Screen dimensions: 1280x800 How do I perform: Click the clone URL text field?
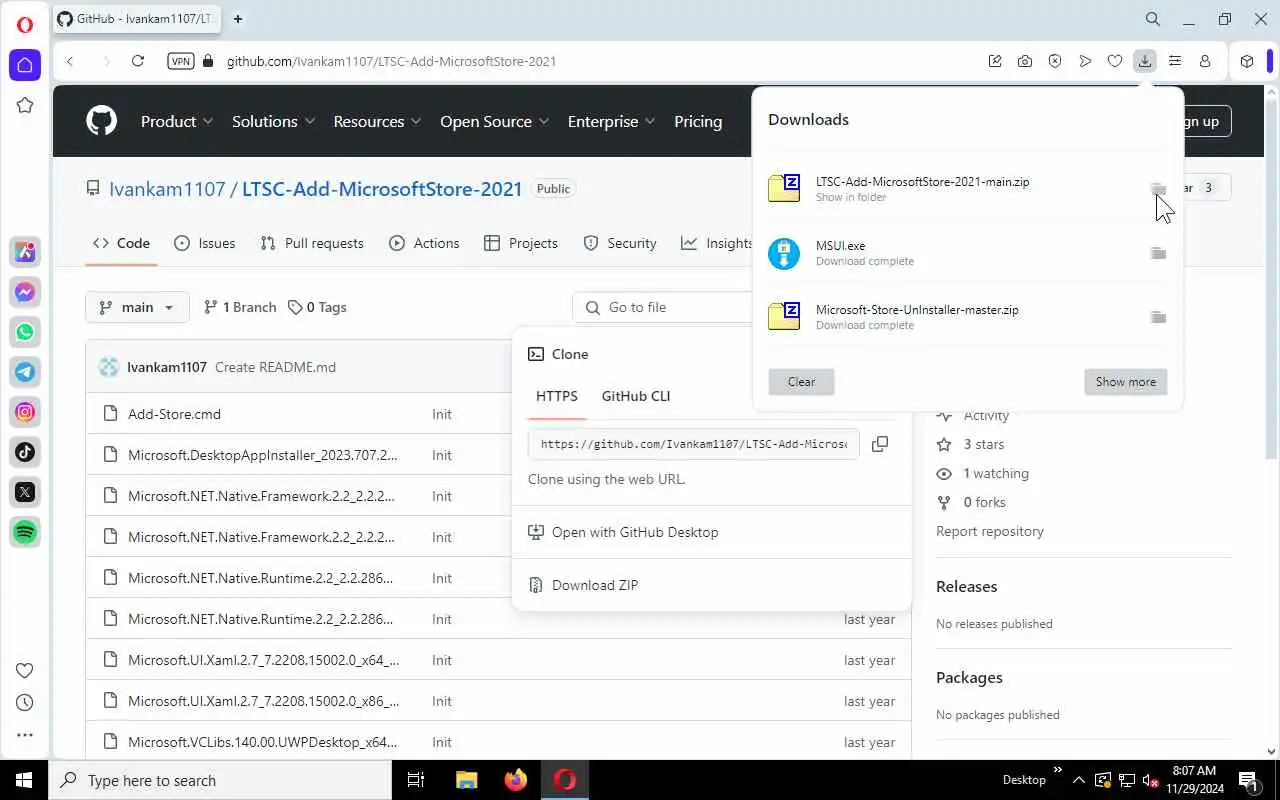click(x=693, y=444)
